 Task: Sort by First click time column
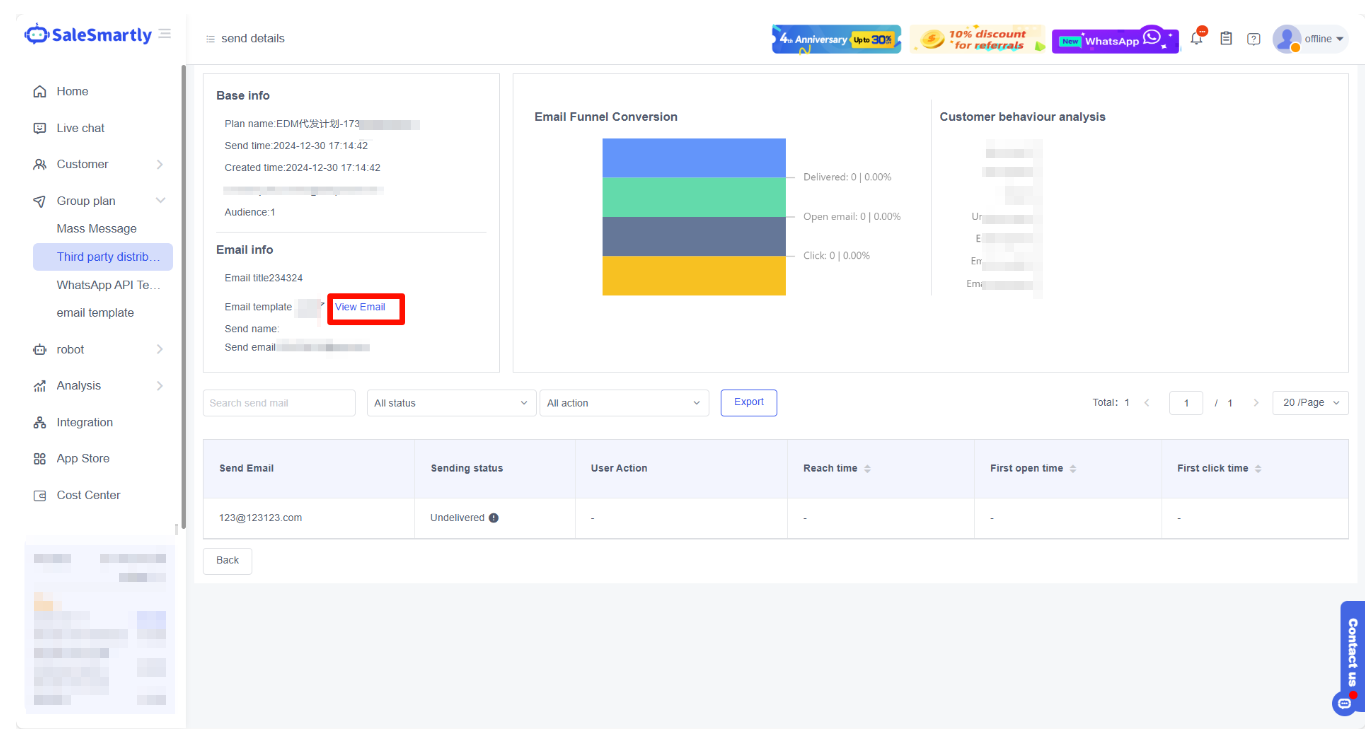point(1258,469)
